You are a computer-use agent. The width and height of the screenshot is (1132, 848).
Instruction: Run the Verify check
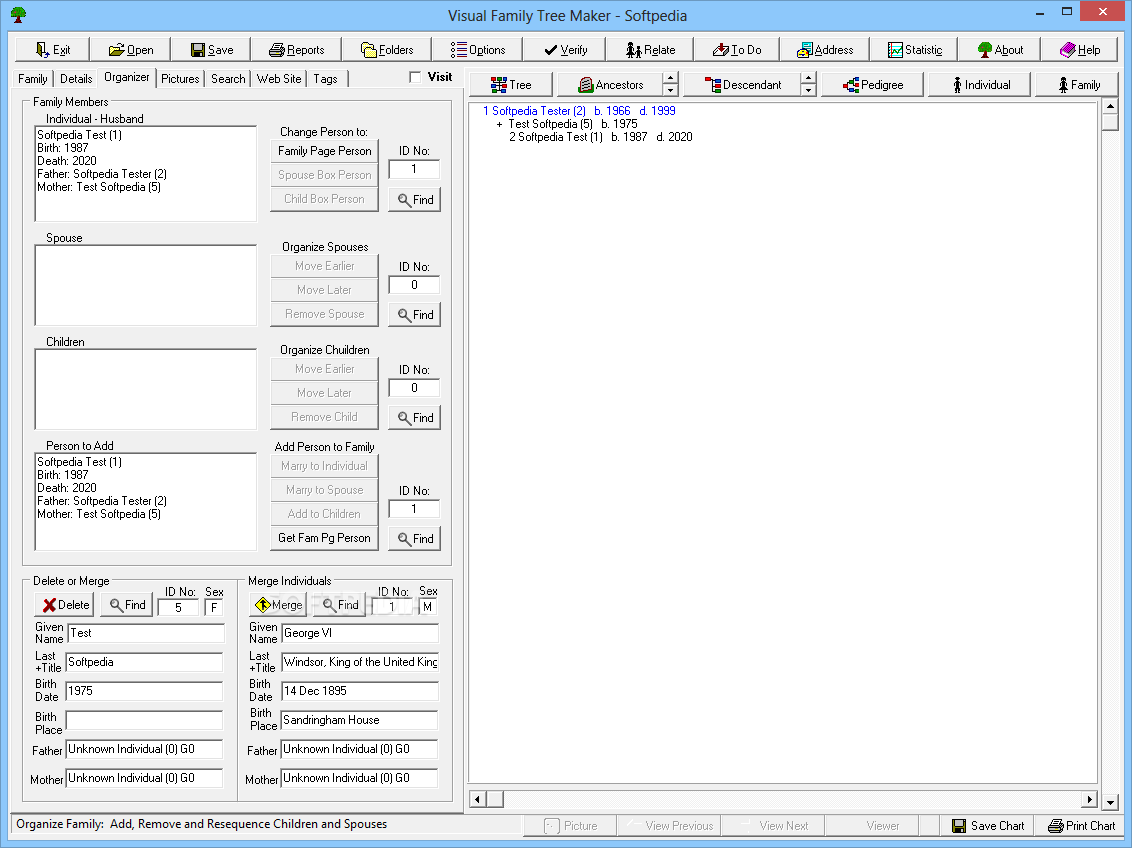click(565, 50)
